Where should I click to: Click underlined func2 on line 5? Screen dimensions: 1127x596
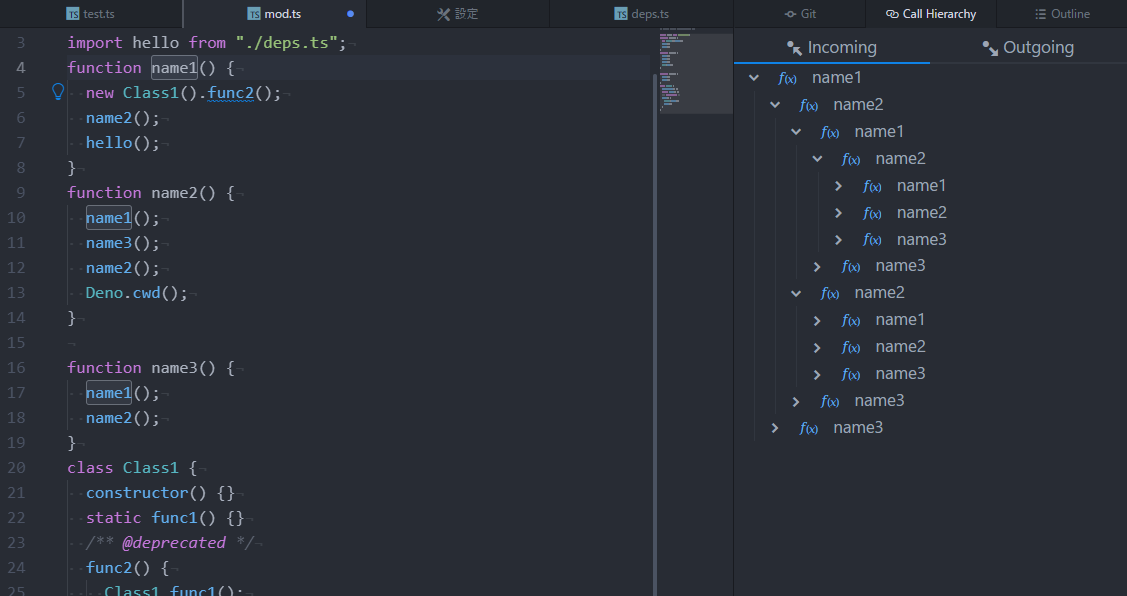tap(230, 93)
